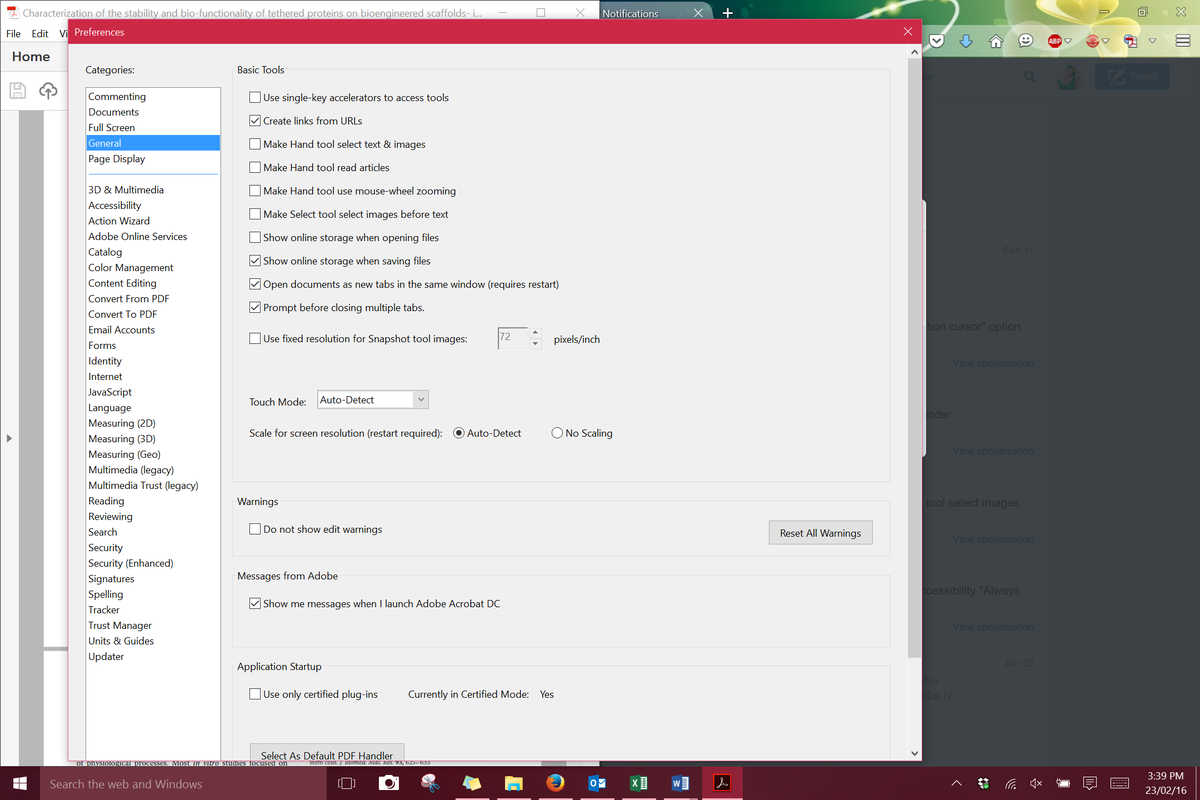Click the upload to cloud icon in Acrobat

[48, 90]
